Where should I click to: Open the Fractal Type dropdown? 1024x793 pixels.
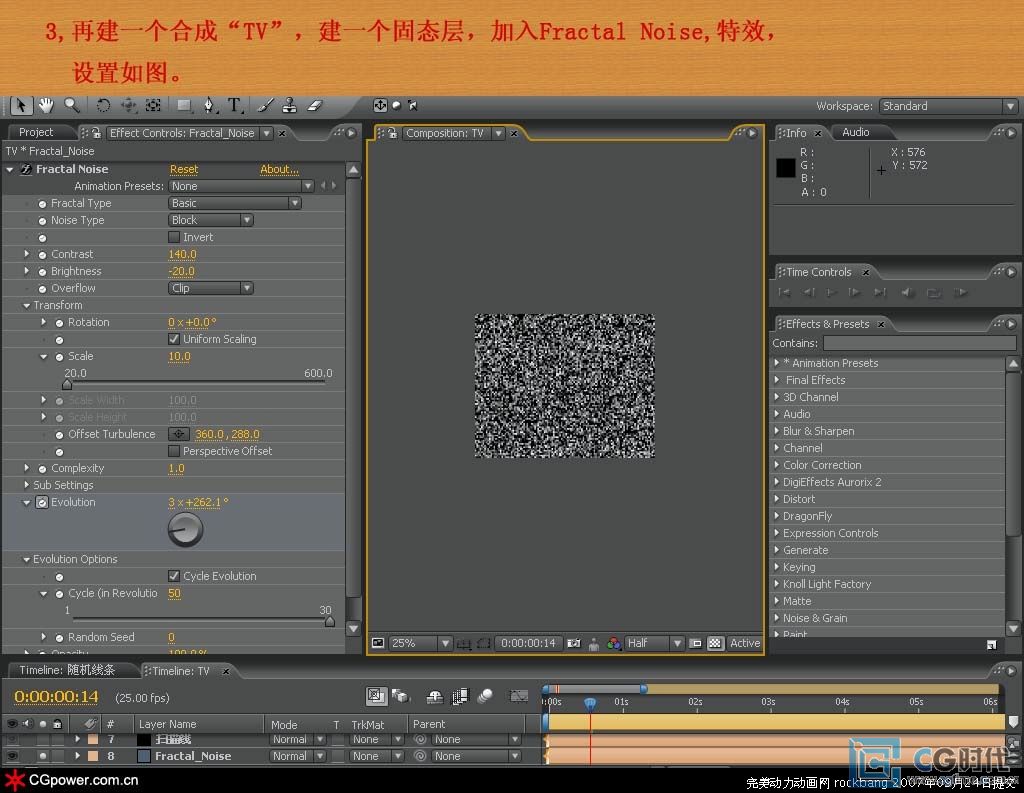coord(234,203)
